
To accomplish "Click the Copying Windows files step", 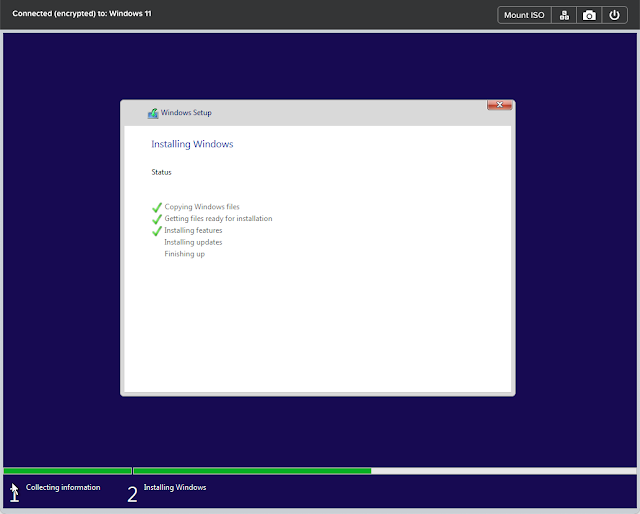I will pyautogui.click(x=202, y=207).
